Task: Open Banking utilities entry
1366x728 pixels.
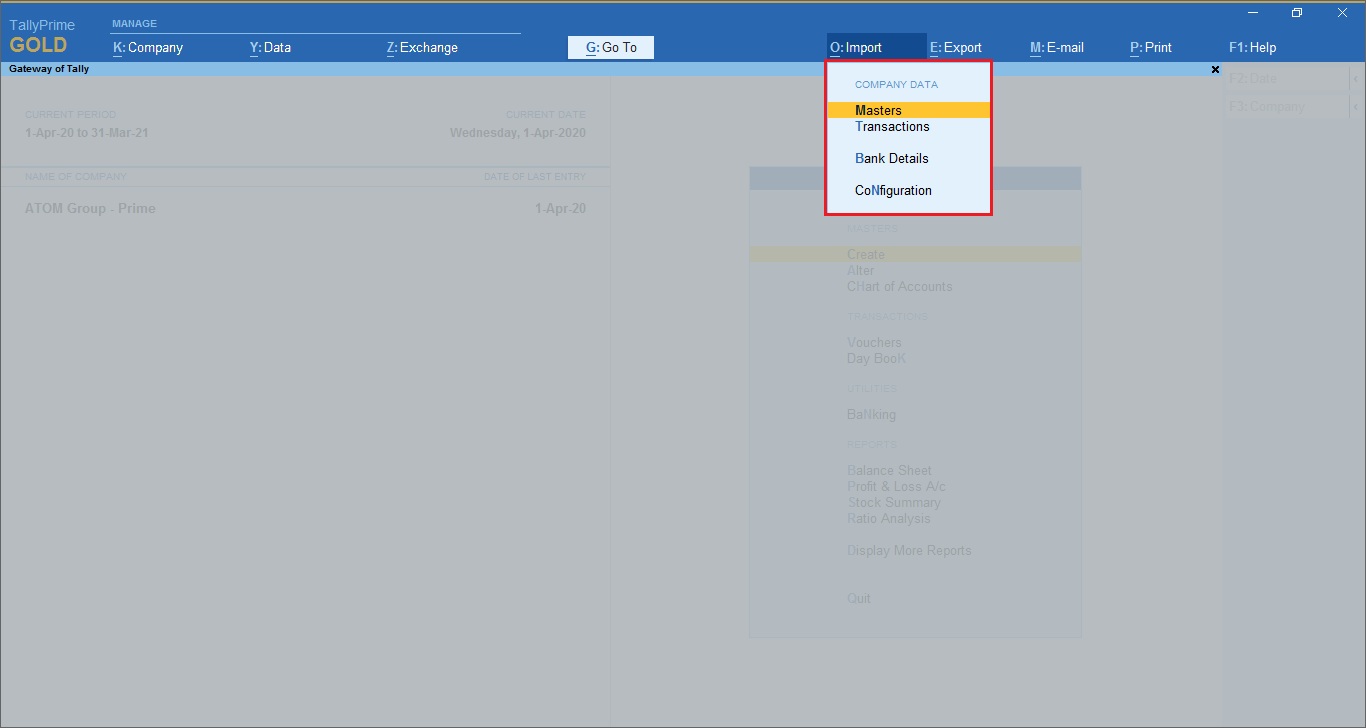Action: point(871,414)
